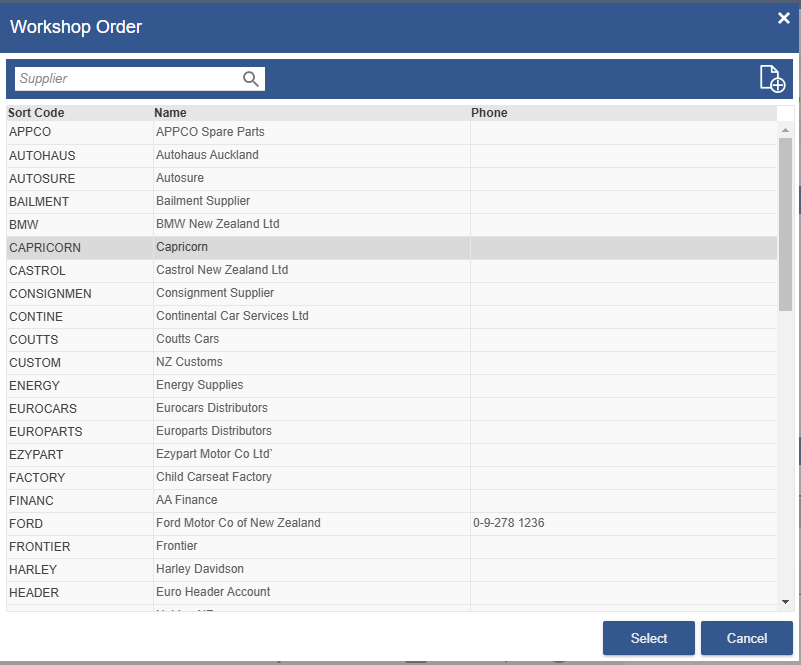Select the Autosure name cell
The width and height of the screenshot is (801, 665).
pyautogui.click(x=312, y=178)
